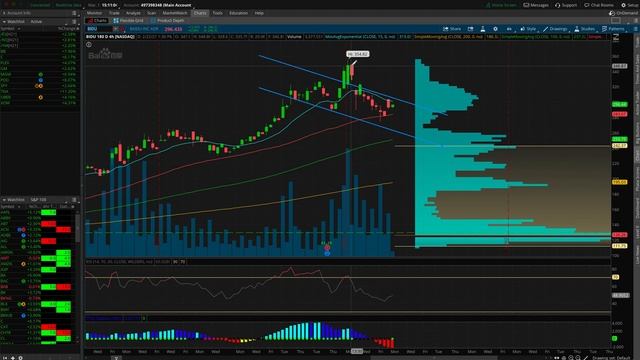Open the S&P 100 watchlist menu icon
This screenshot has width=640, height=360.
pos(74,200)
